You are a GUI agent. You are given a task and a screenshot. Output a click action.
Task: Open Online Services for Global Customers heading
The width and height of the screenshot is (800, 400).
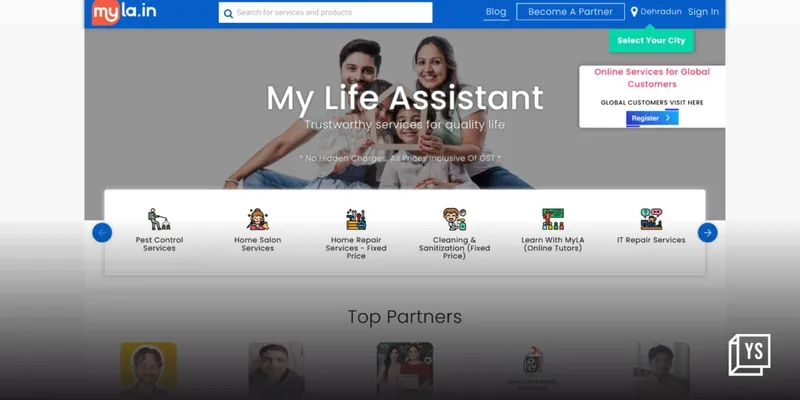pos(652,78)
